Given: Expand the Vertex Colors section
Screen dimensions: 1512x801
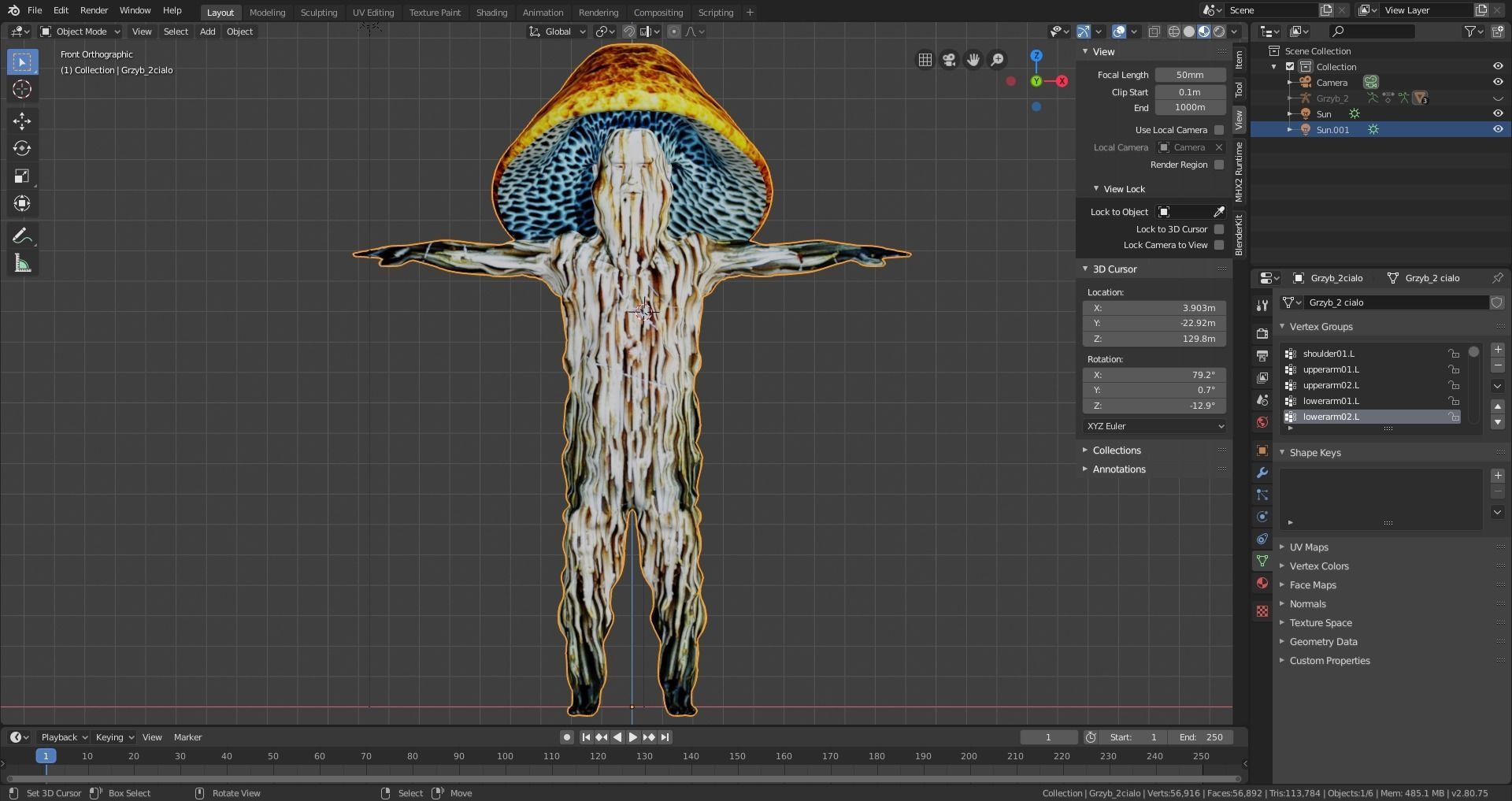Looking at the screenshot, I should point(1318,566).
